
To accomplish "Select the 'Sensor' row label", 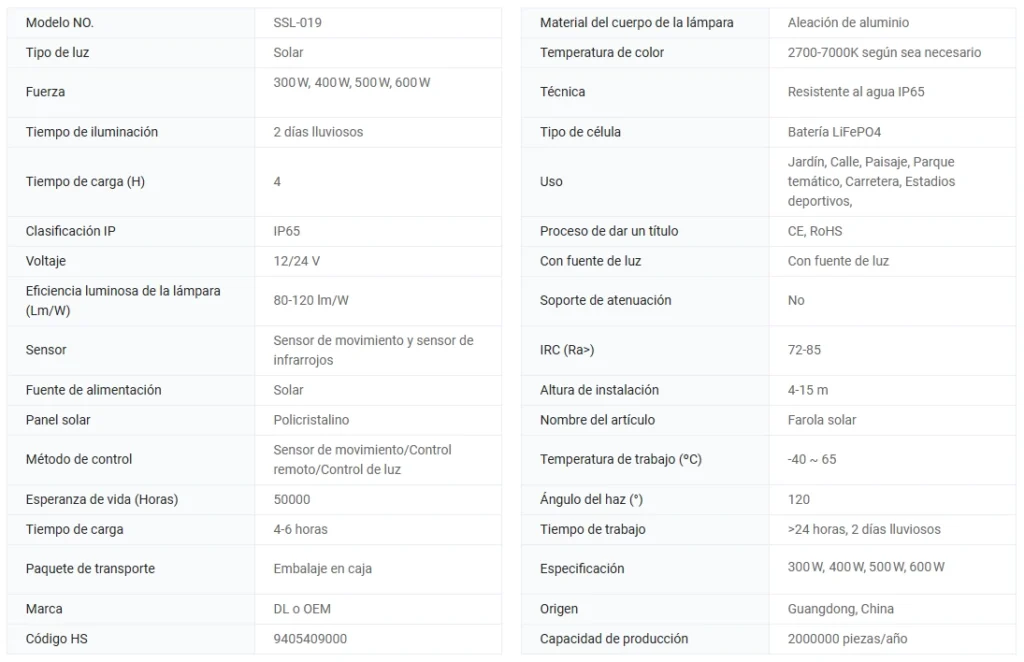I will click(46, 350).
